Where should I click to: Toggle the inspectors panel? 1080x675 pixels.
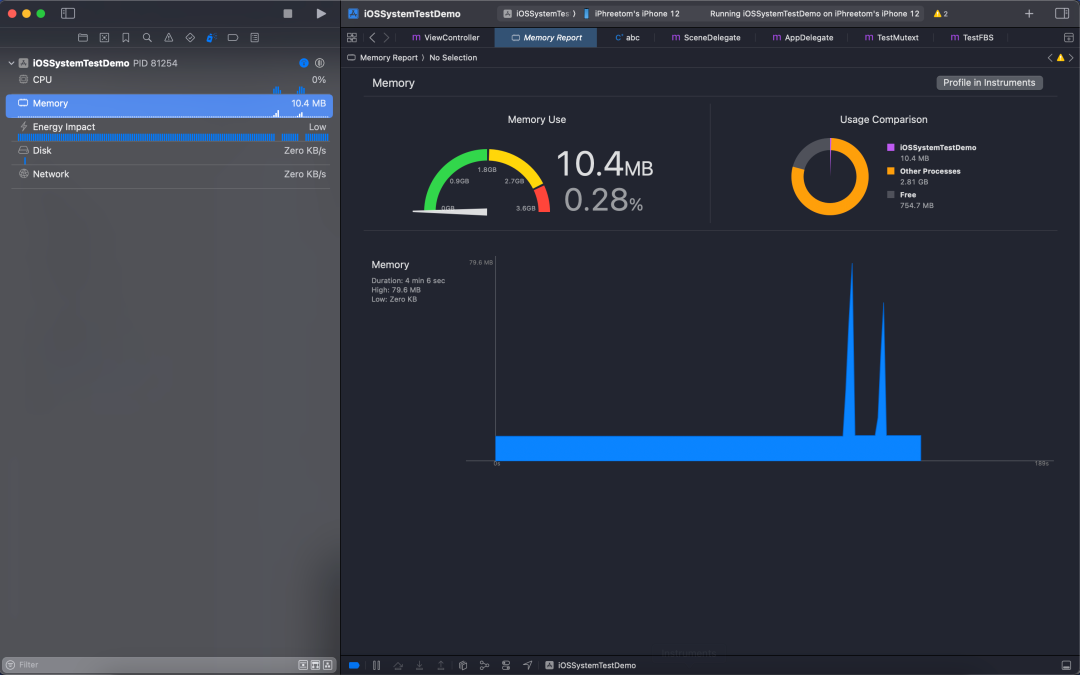pyautogui.click(x=1062, y=14)
